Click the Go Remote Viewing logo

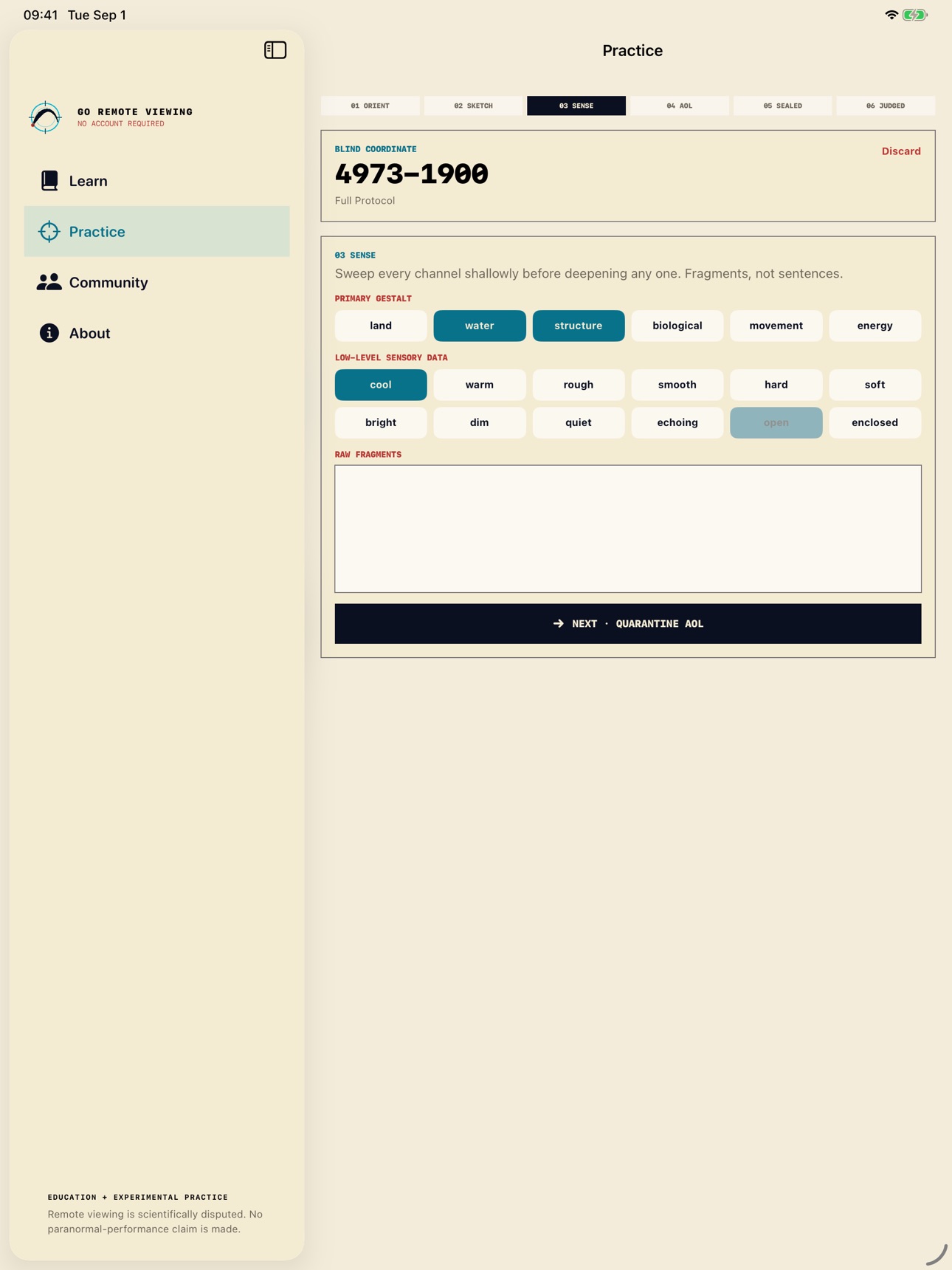click(45, 117)
